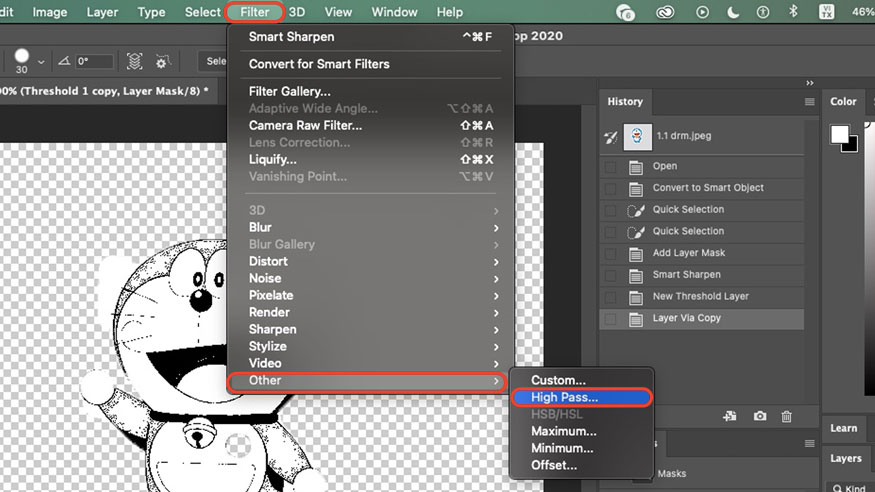Select Minimum filter
The height and width of the screenshot is (492, 875).
point(581,448)
